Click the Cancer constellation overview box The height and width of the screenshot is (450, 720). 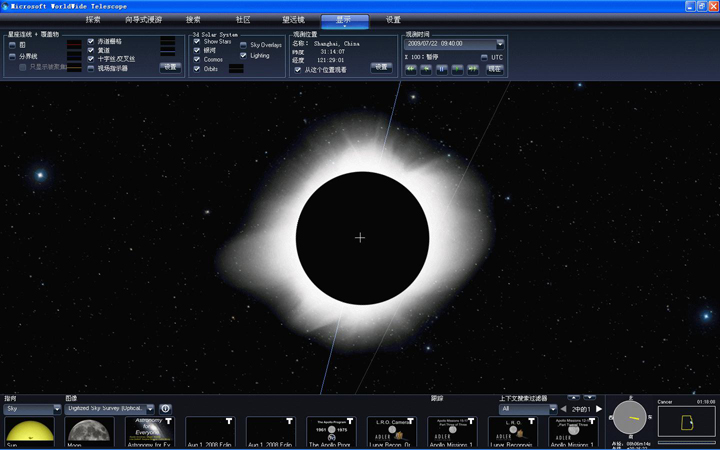tap(686, 421)
